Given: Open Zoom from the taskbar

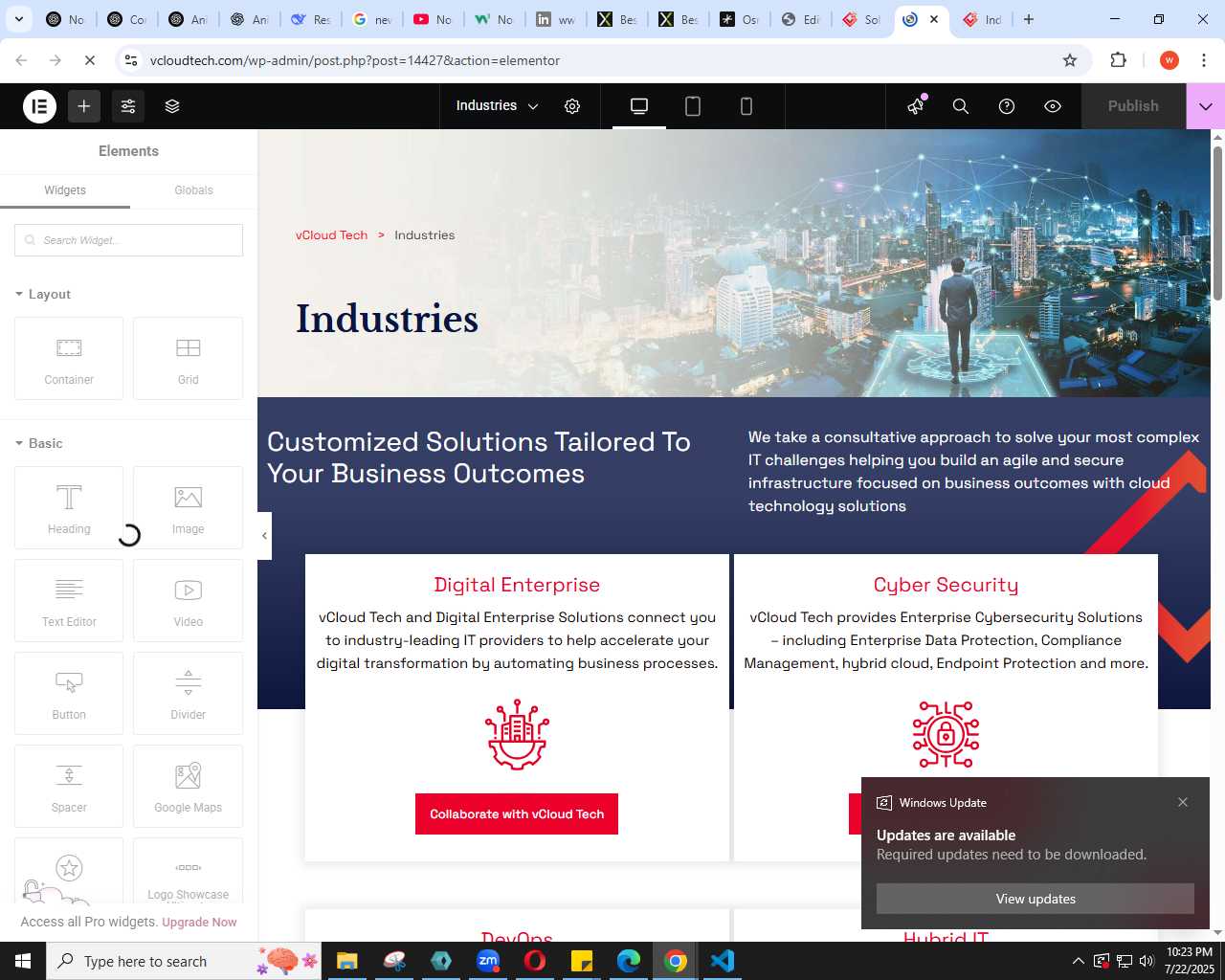Looking at the screenshot, I should [488, 961].
